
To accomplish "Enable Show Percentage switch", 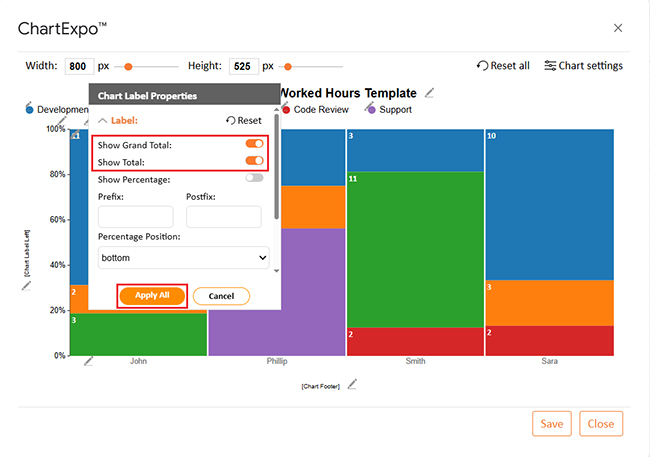I will [254, 178].
